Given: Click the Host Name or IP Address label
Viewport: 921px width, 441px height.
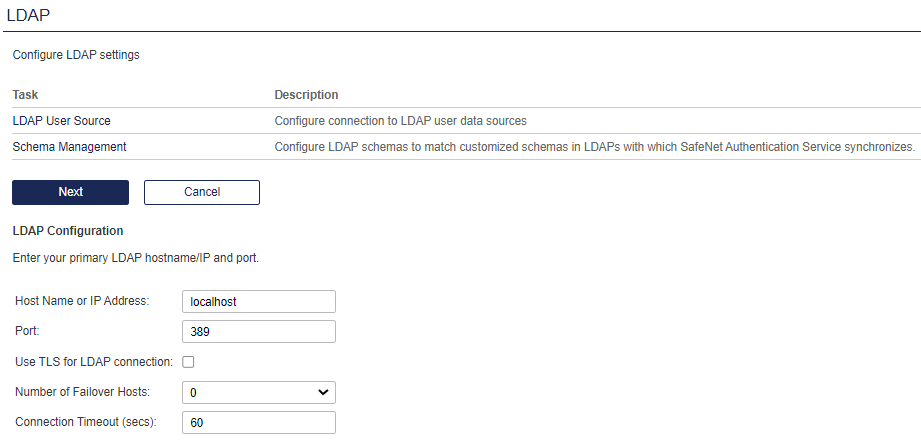Looking at the screenshot, I should pos(82,302).
